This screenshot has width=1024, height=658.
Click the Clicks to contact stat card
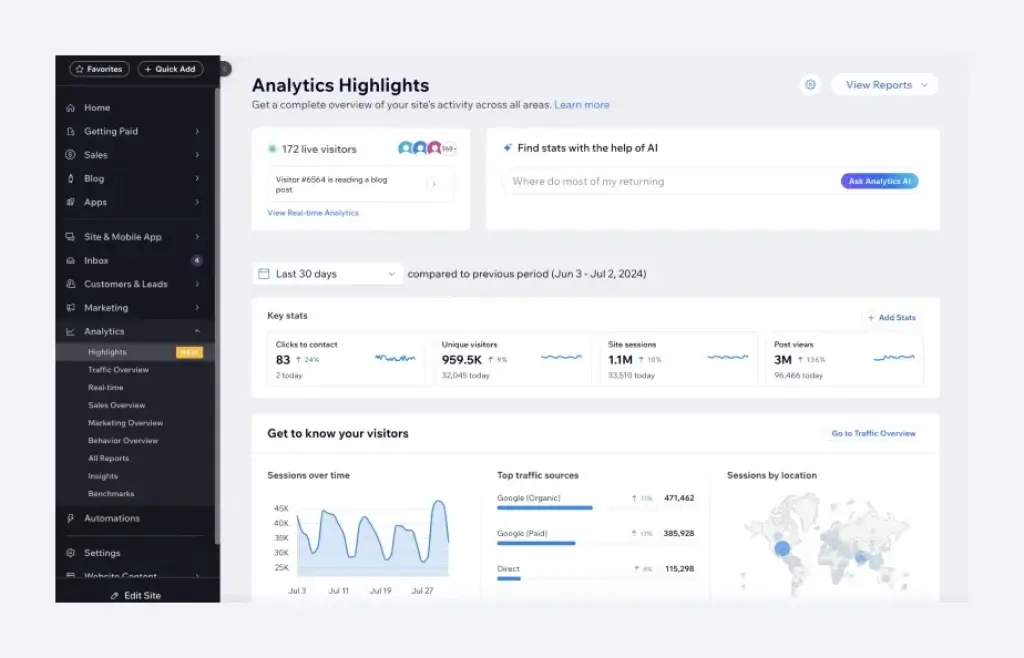coord(345,359)
